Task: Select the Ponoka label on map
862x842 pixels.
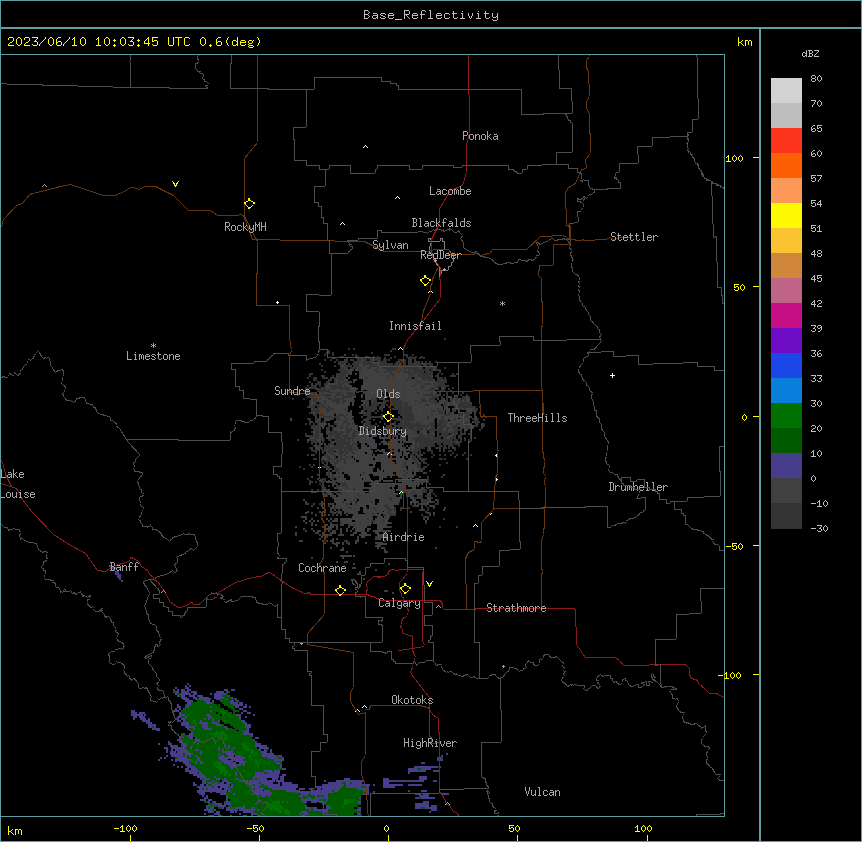Action: click(x=480, y=136)
